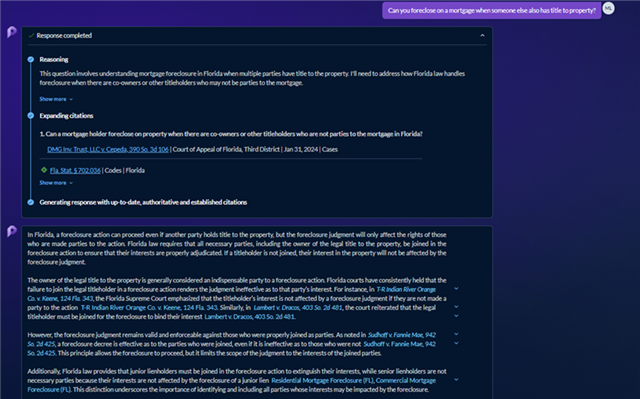Click the user question bubble about foreclosing
This screenshot has width=640, height=399.
pyautogui.click(x=491, y=11)
